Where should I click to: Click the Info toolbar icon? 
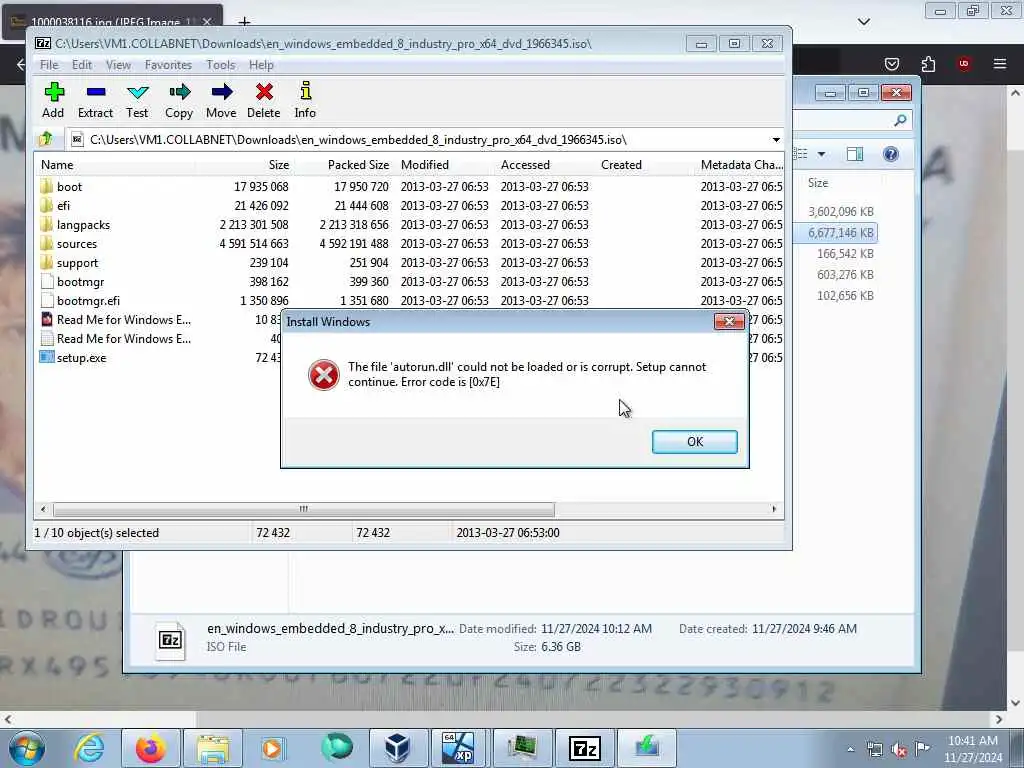click(x=305, y=100)
